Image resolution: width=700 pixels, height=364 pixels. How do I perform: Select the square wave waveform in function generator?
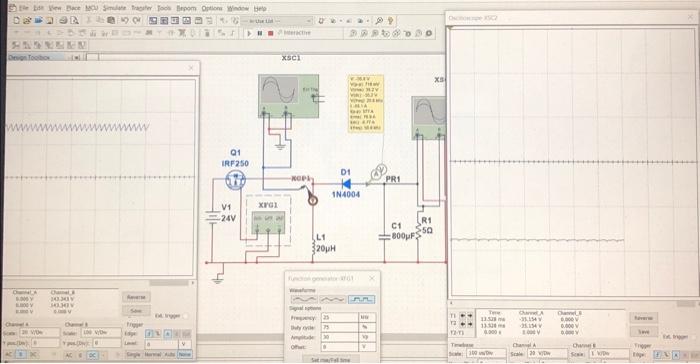[x=361, y=299]
